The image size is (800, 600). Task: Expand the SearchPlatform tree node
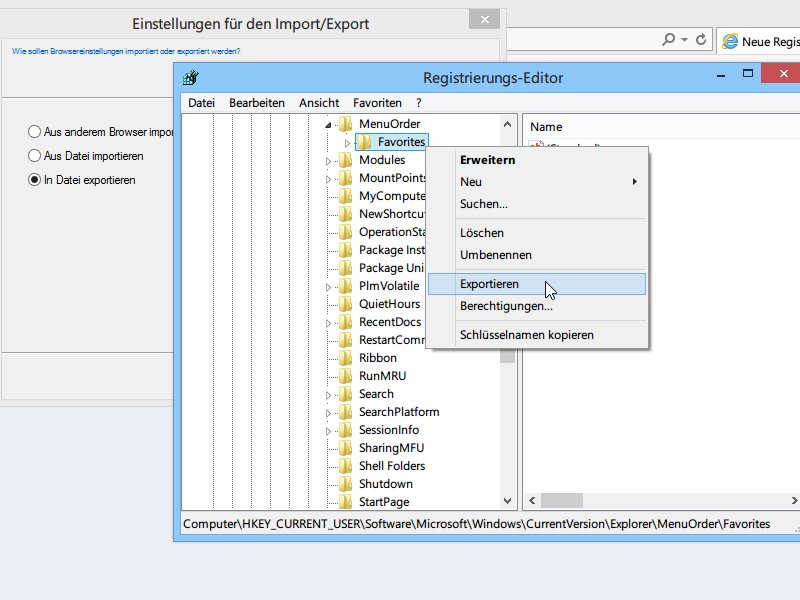328,413
